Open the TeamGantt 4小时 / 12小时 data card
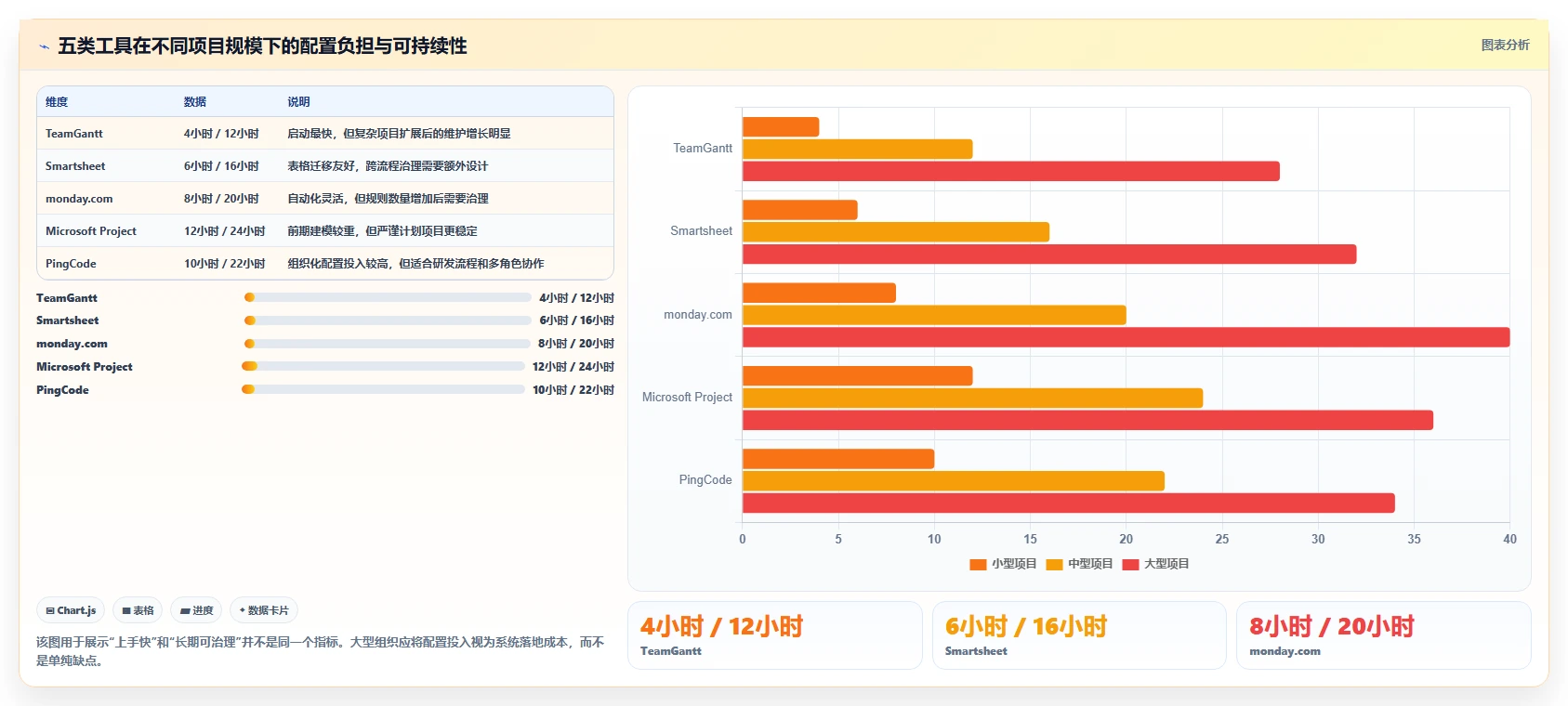The width and height of the screenshot is (1568, 706). (x=775, y=635)
